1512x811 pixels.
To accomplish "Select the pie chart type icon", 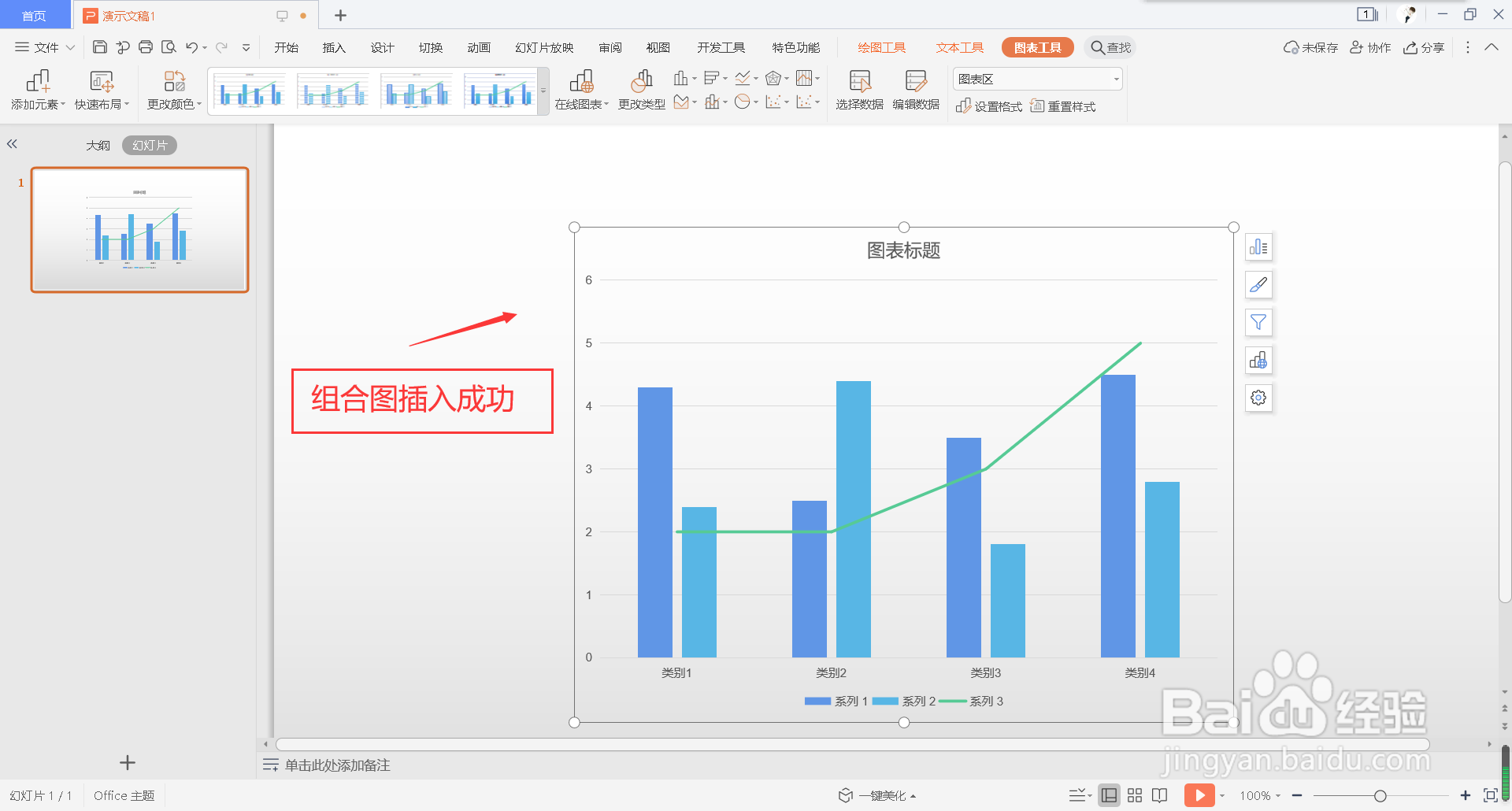I will [743, 102].
